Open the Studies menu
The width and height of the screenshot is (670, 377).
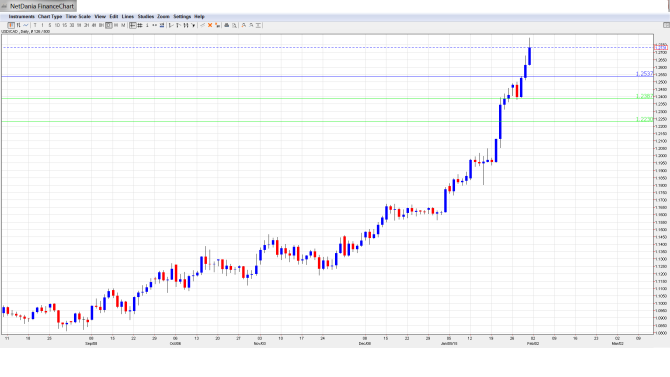coord(146,16)
